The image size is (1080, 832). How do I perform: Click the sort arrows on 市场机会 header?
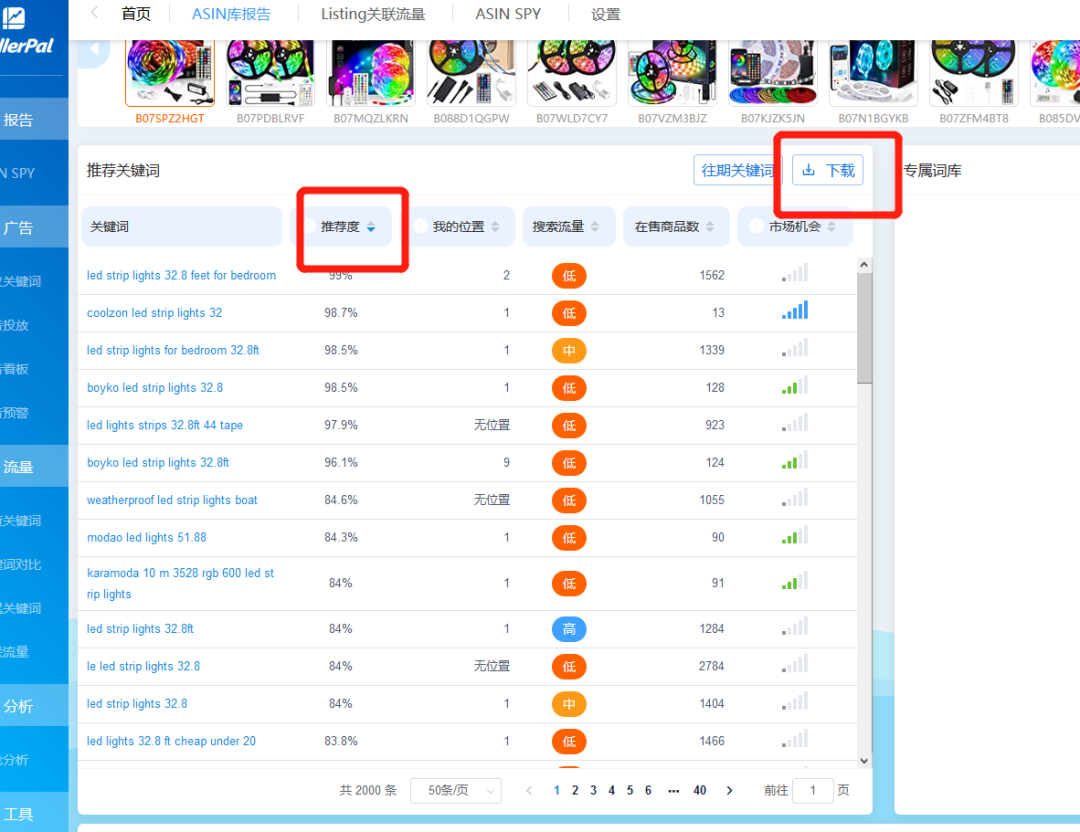[831, 227]
